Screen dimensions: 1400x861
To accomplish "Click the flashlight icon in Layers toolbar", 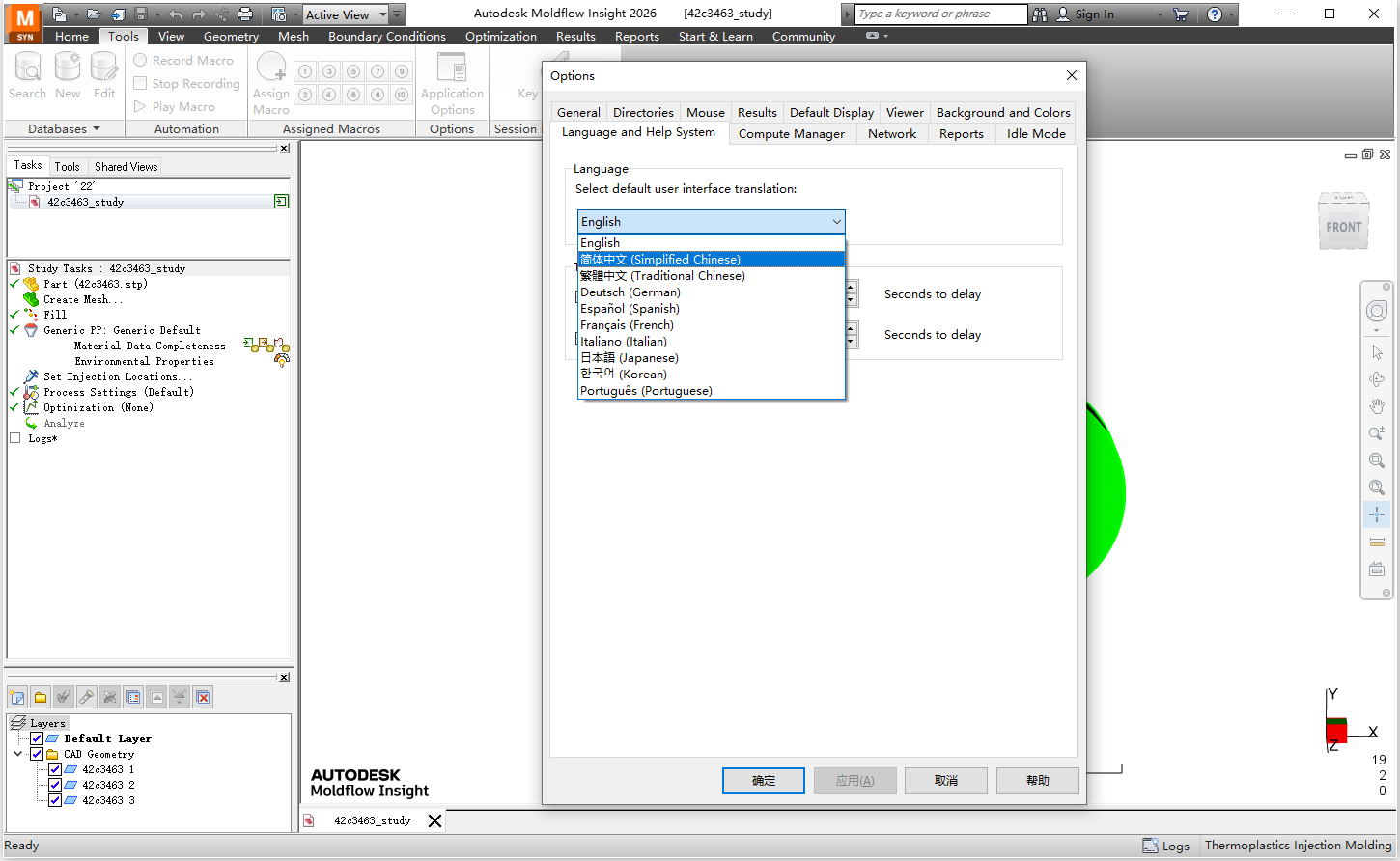I will pyautogui.click(x=87, y=697).
